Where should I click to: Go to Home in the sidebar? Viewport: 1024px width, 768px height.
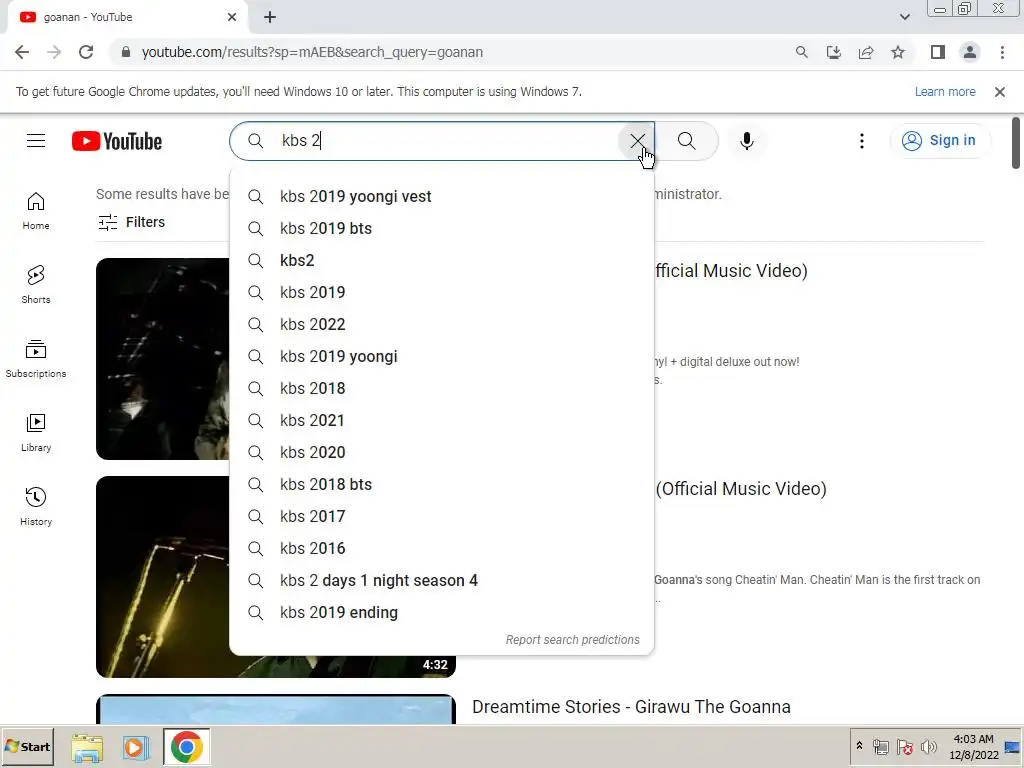[36, 211]
